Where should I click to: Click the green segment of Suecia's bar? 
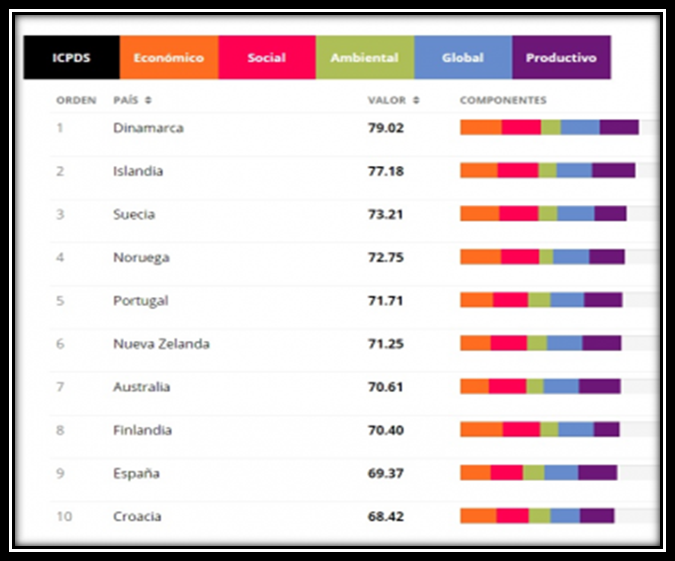(x=547, y=214)
